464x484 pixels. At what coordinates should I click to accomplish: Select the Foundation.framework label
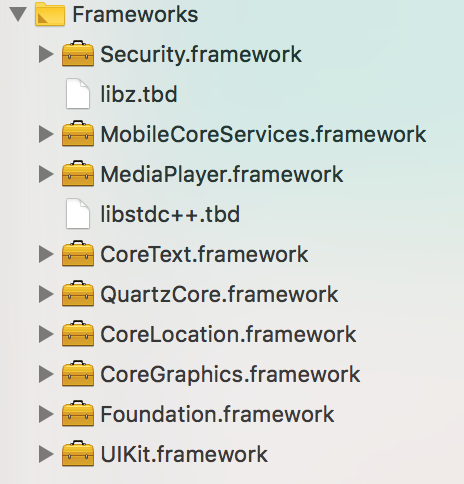(x=217, y=414)
